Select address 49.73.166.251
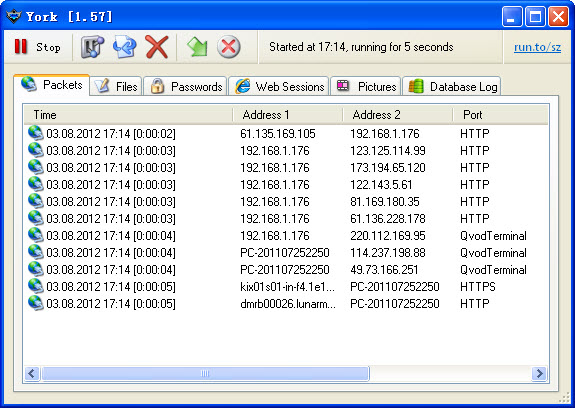 tap(384, 269)
